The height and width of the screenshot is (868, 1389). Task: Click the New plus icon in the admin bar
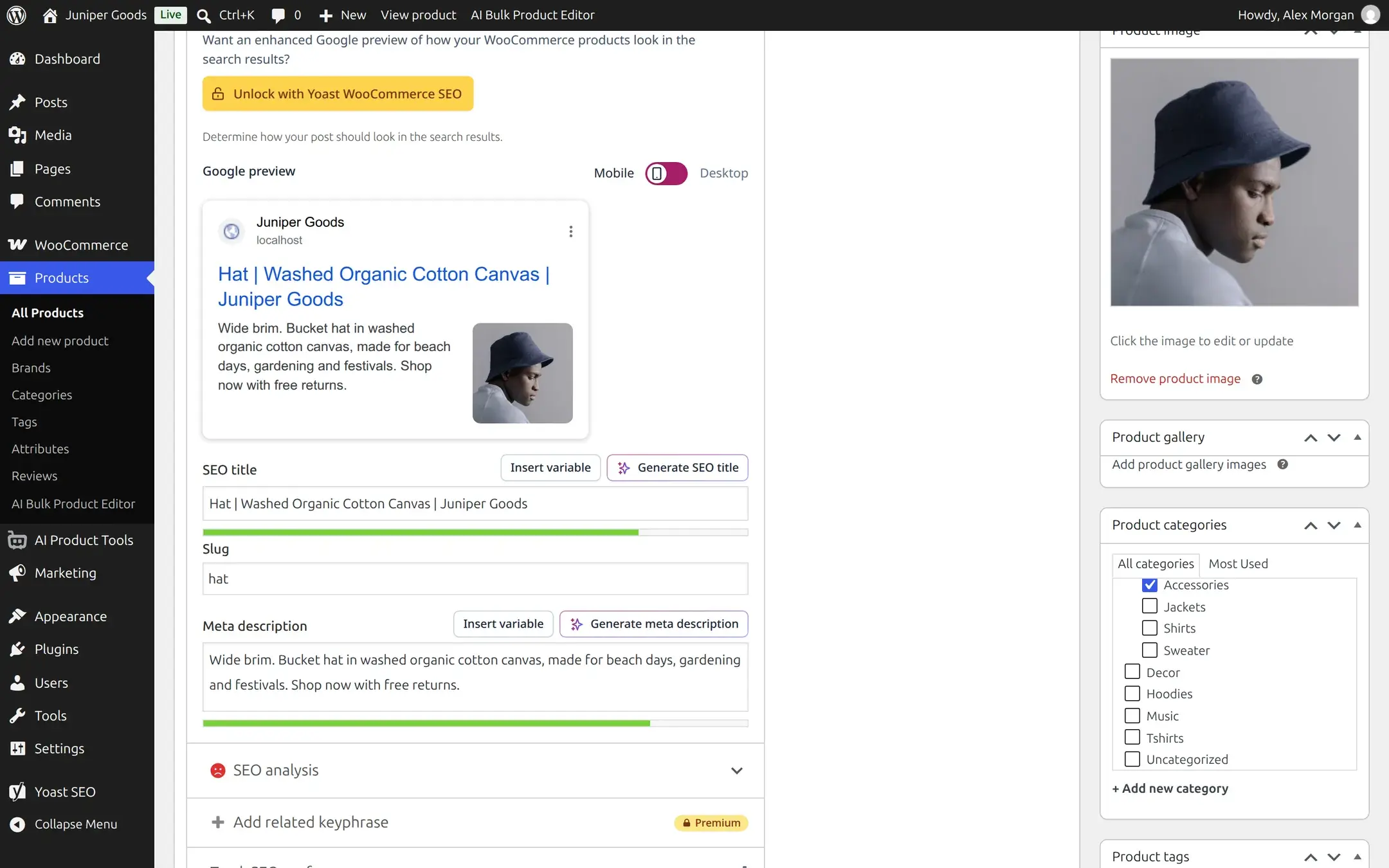pyautogui.click(x=325, y=15)
